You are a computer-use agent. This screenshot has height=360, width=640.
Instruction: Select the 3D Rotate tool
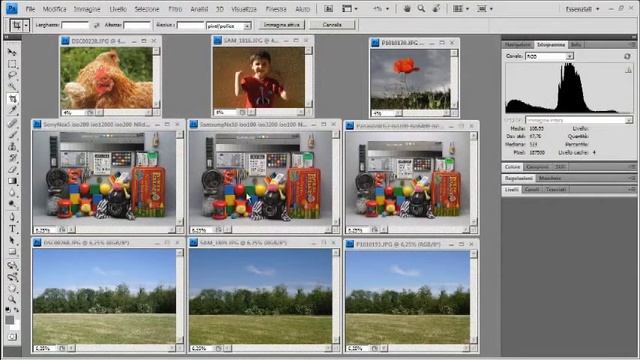[x=12, y=266]
